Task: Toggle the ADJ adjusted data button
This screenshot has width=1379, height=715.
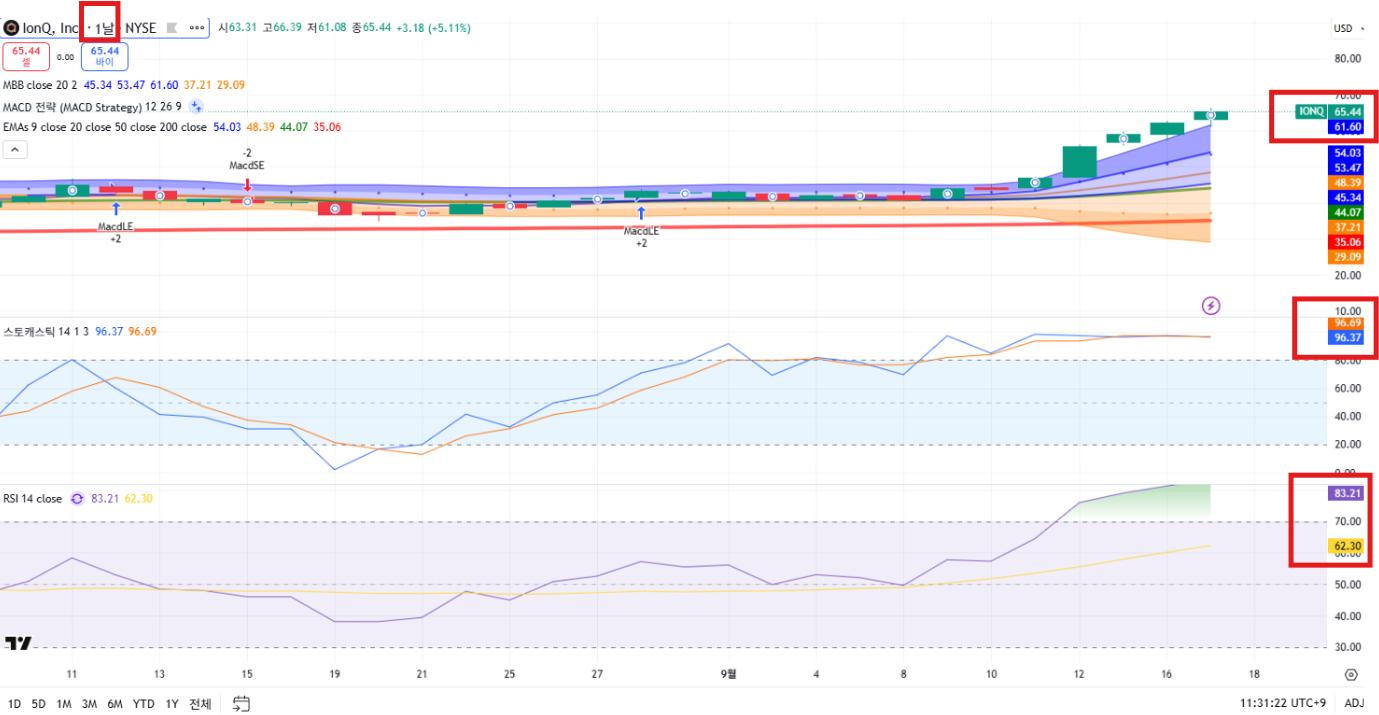Action: [x=1354, y=704]
